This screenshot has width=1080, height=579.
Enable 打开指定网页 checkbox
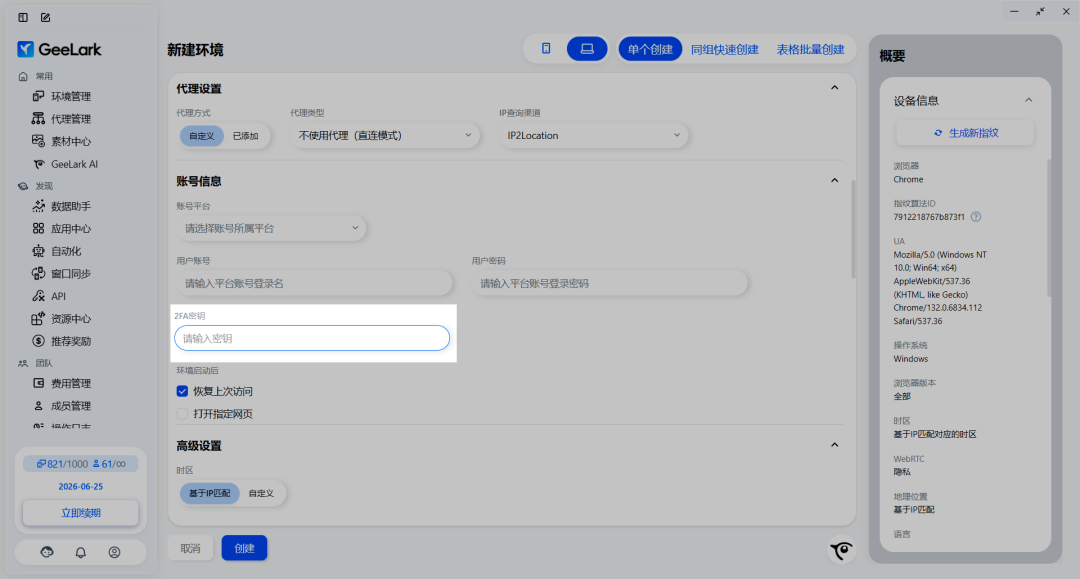pos(182,414)
